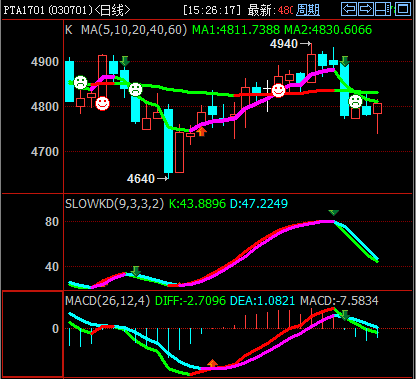Click the green sad face near the latest candles
The width and height of the screenshot is (416, 379).
pos(355,101)
